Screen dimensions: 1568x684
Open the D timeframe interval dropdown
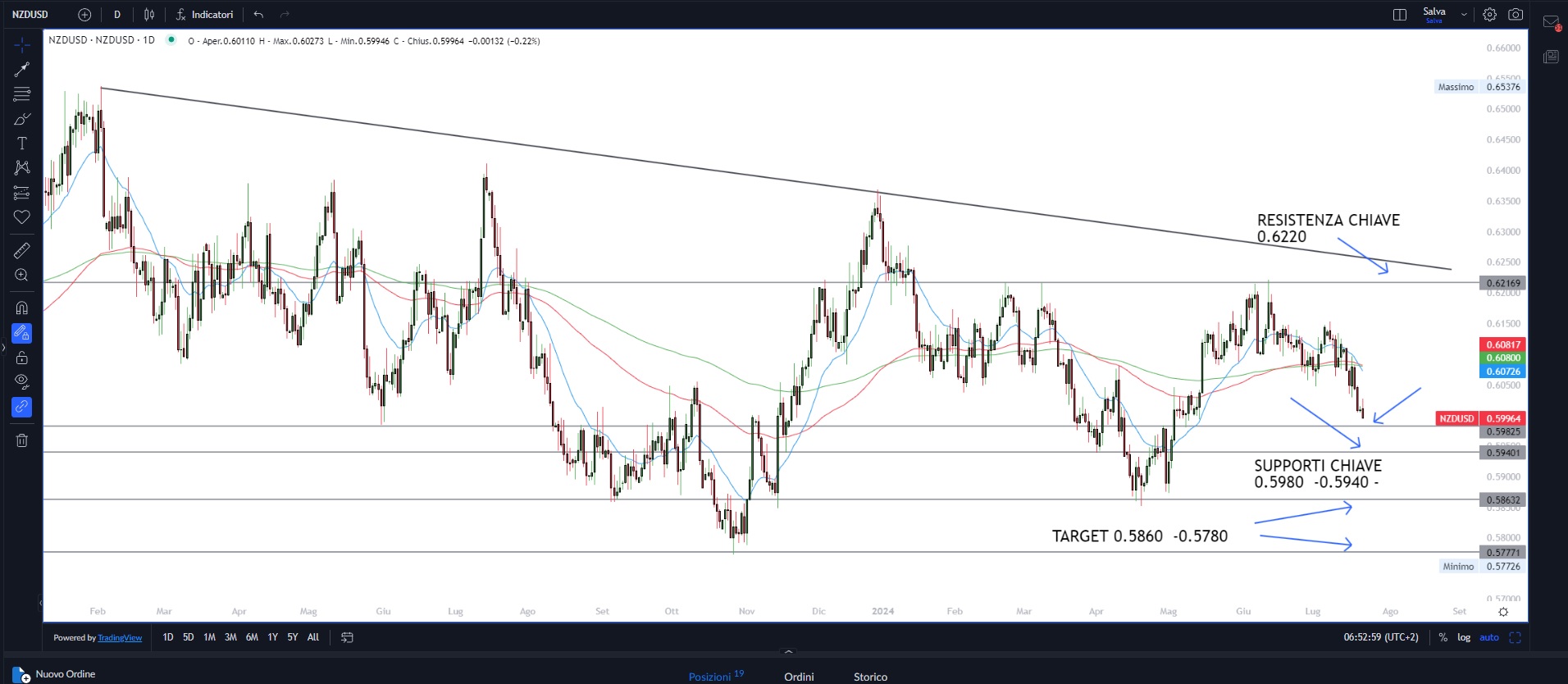point(117,15)
